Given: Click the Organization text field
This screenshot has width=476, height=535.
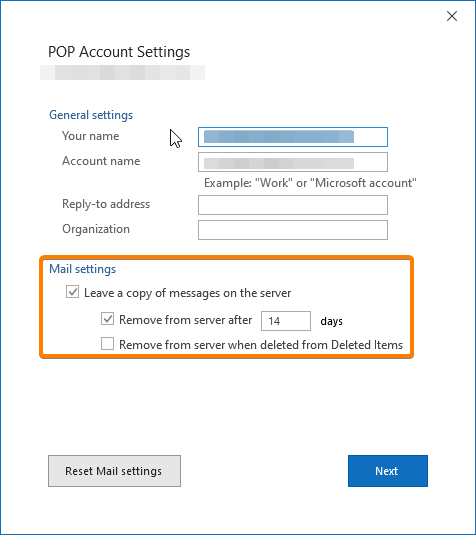Looking at the screenshot, I should (293, 230).
